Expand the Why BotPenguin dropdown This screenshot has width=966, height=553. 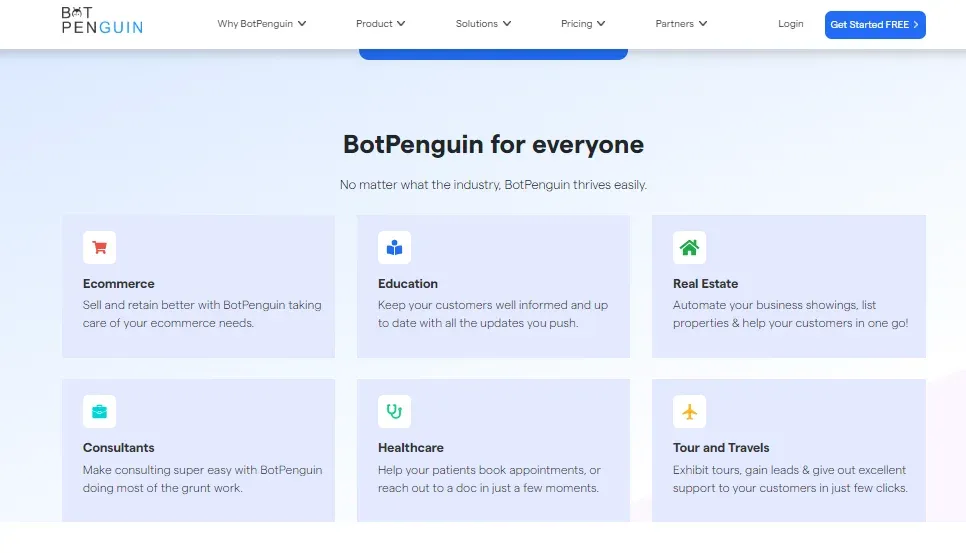pyautogui.click(x=261, y=23)
